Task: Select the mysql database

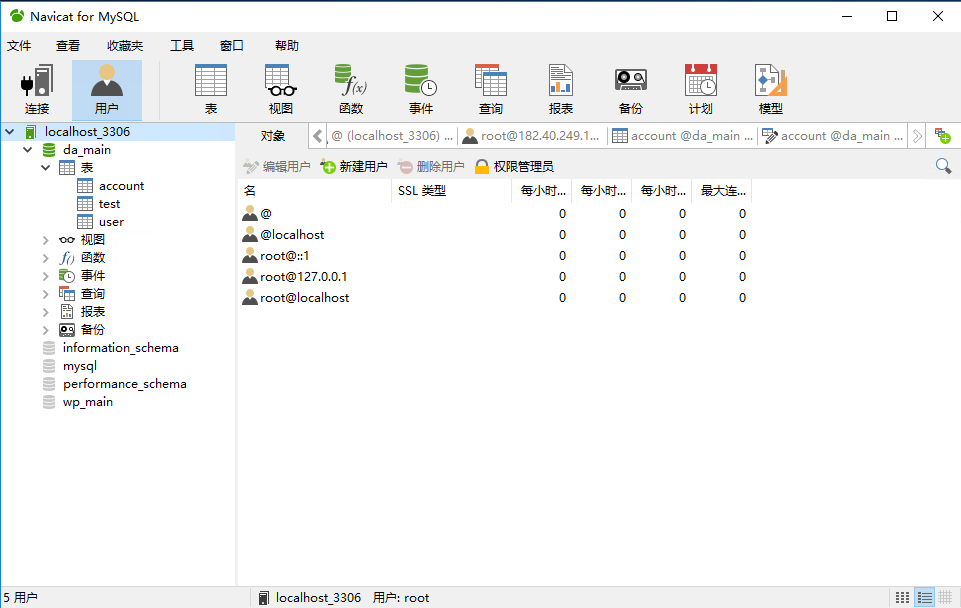Action: pos(80,366)
